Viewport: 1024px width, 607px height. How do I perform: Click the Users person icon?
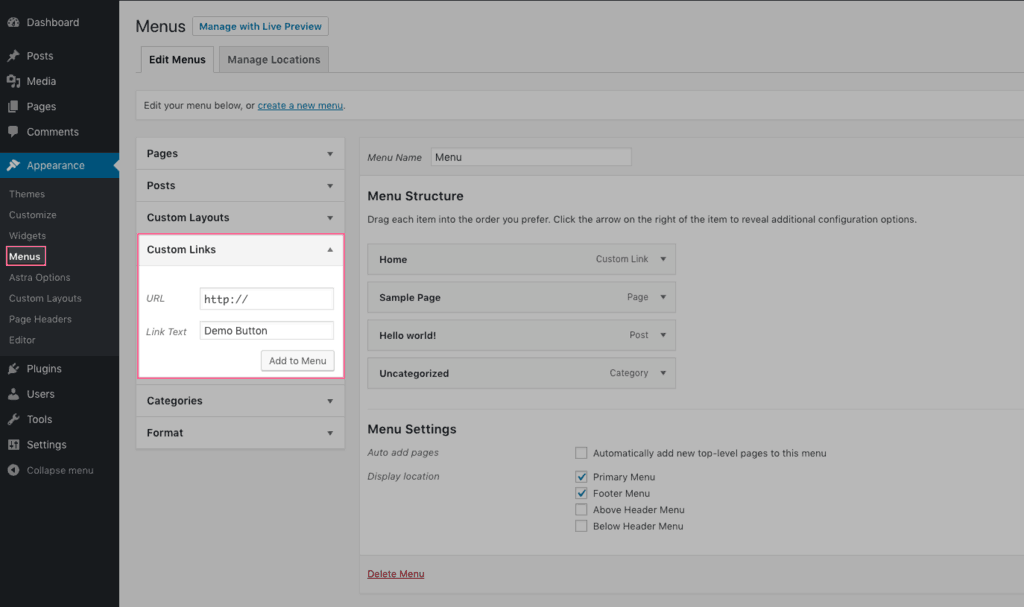[x=13, y=394]
